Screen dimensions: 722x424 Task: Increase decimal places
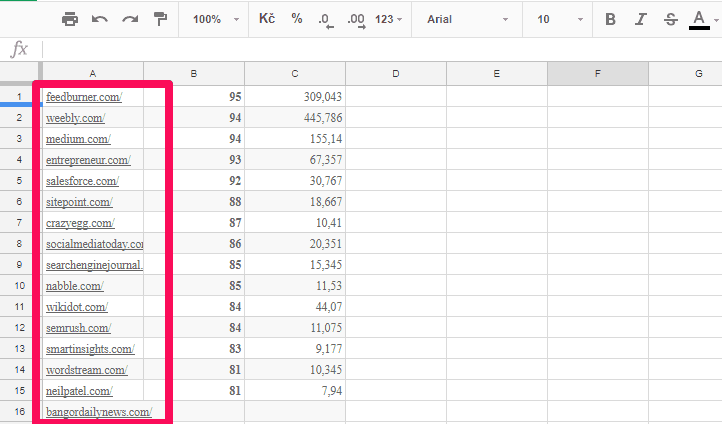(x=355, y=19)
